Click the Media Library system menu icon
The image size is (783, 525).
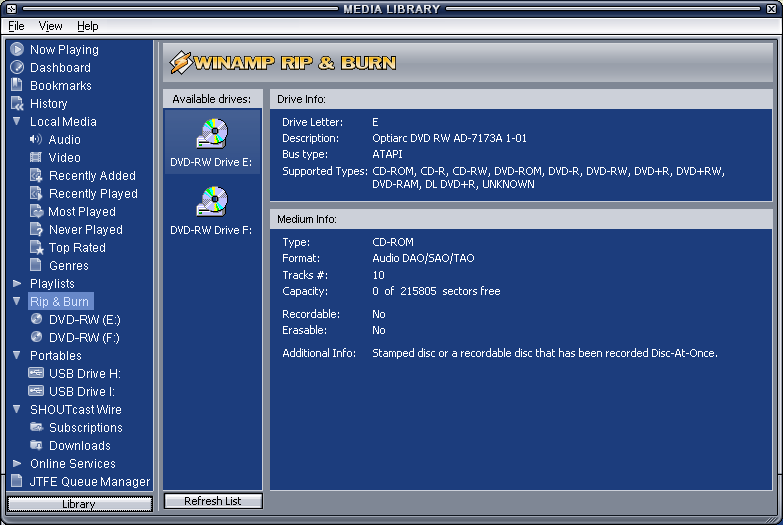click(x=11, y=8)
